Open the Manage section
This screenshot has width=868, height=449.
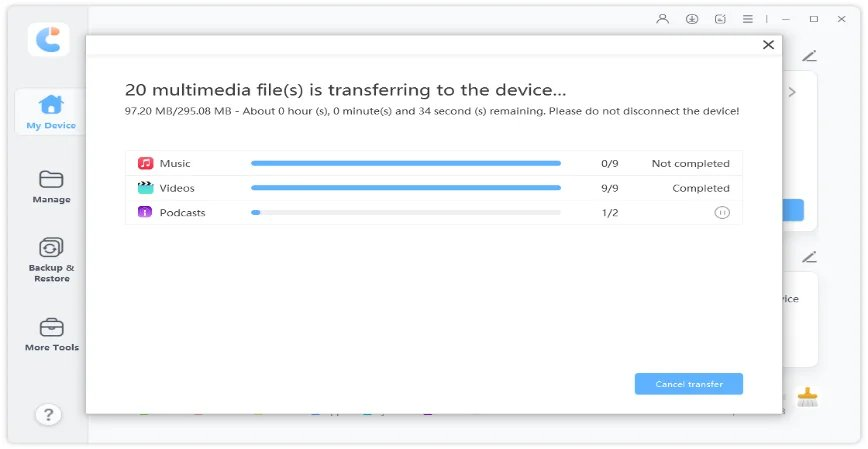[x=51, y=186]
